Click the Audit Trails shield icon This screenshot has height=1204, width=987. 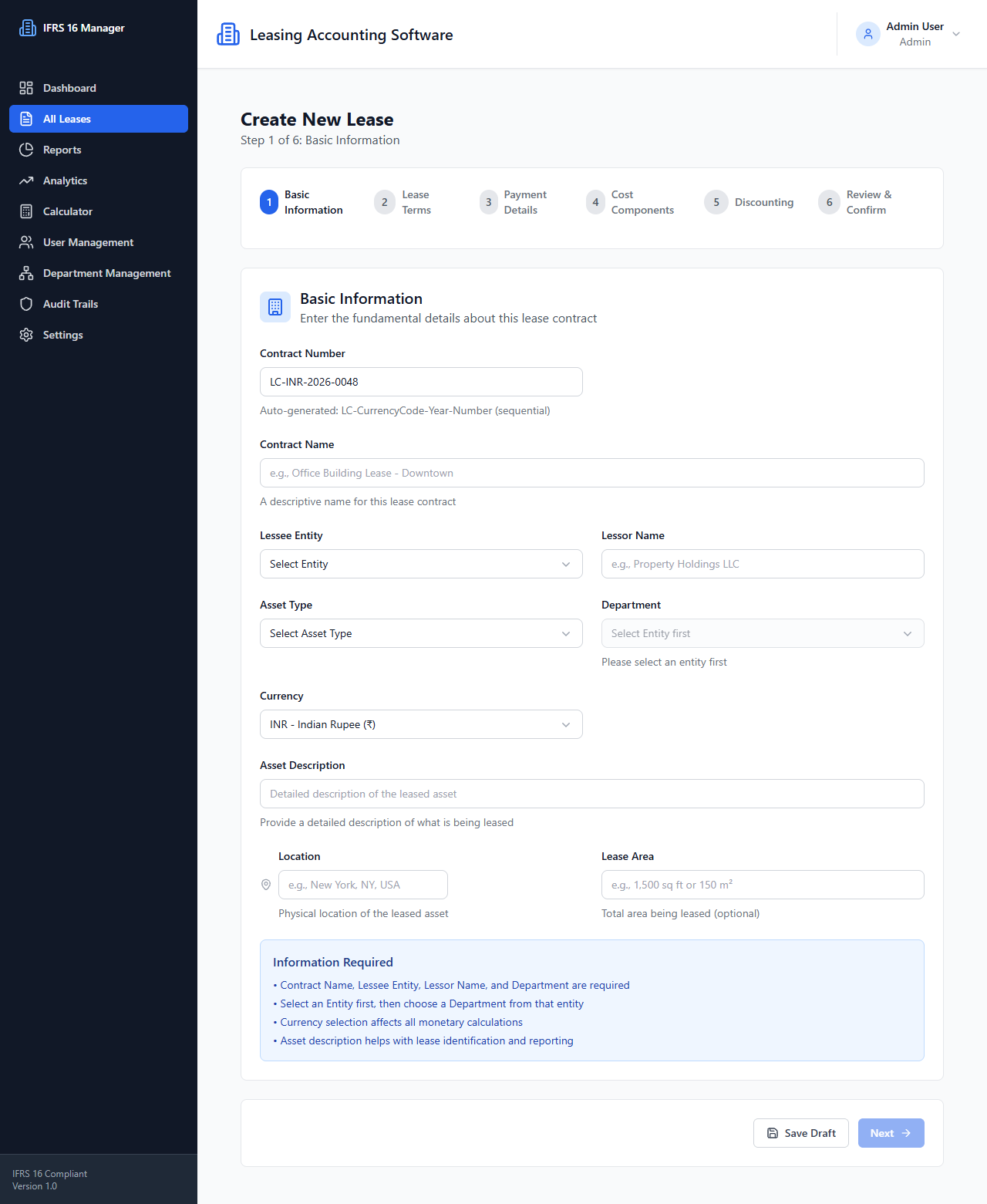(x=26, y=304)
